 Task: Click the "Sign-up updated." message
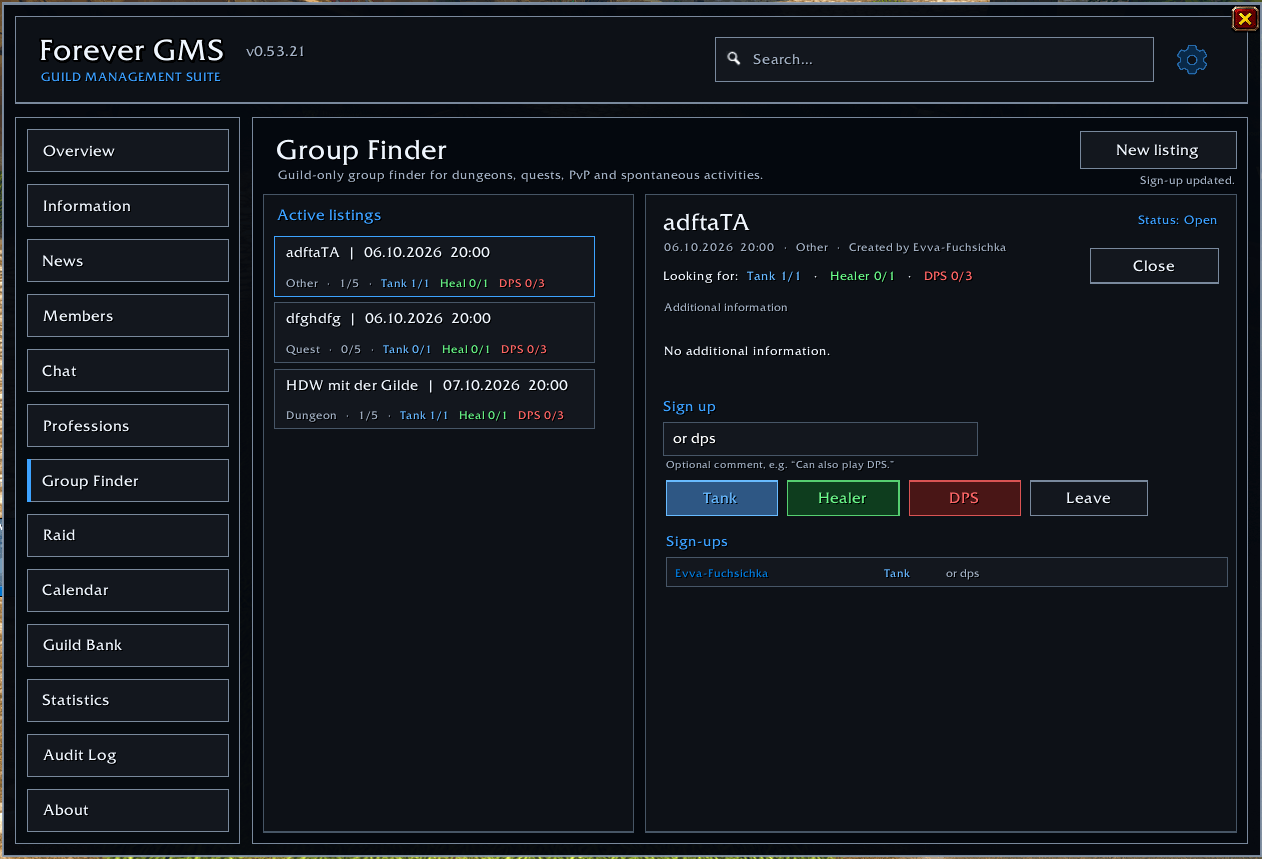pyautogui.click(x=1187, y=181)
